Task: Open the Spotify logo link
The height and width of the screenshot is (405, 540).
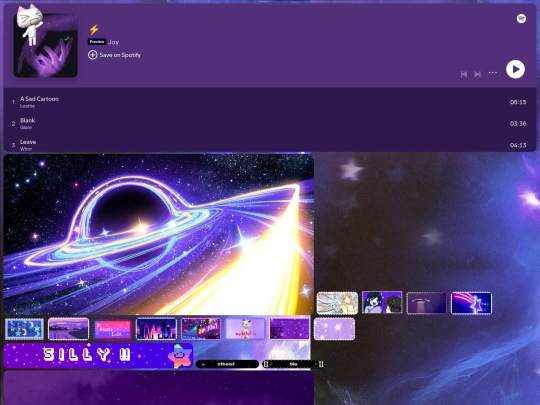Action: pos(521,19)
